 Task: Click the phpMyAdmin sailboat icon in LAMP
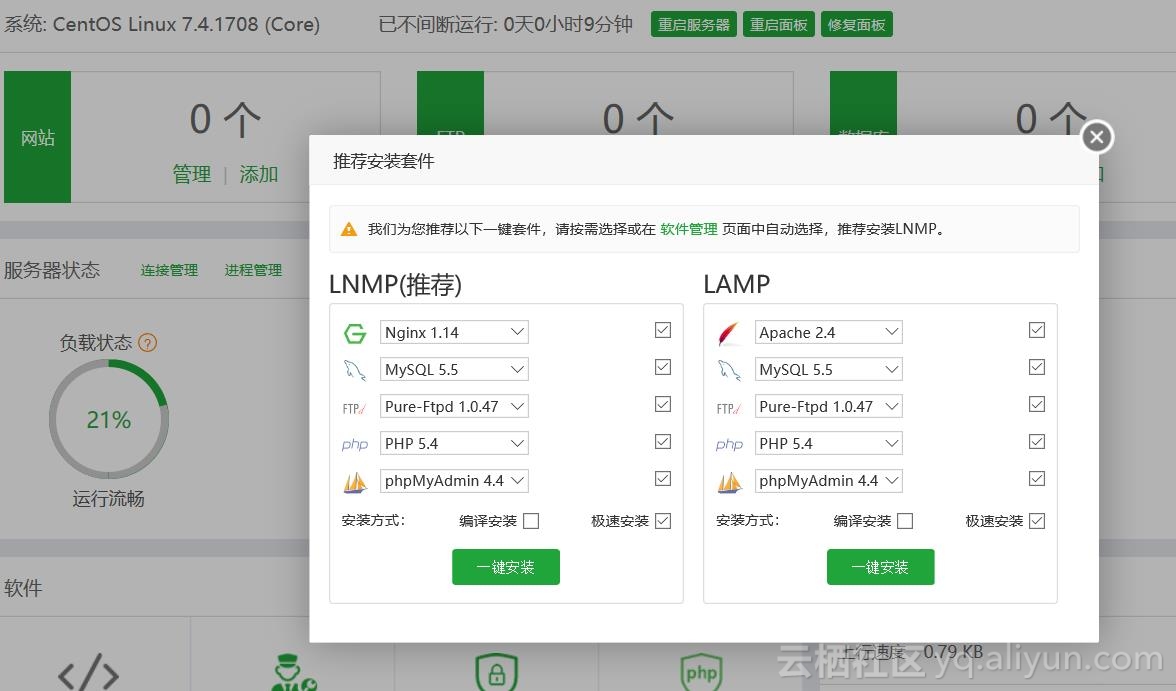tap(729, 482)
